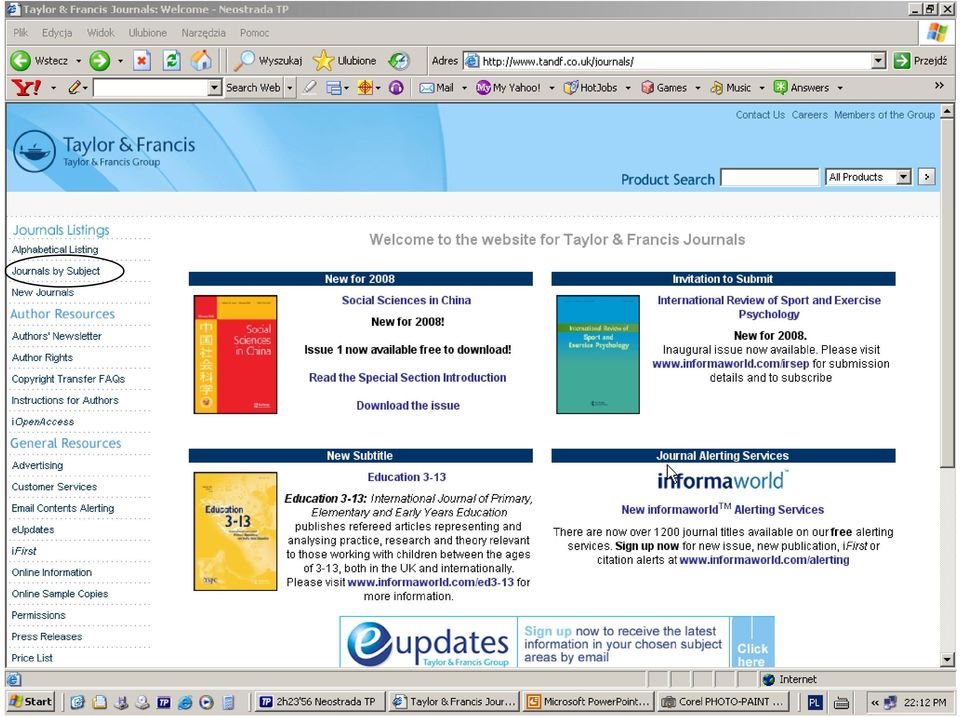Click Read the Special Section Introduction
Image resolution: width=960 pixels, height=717 pixels.
pos(407,378)
